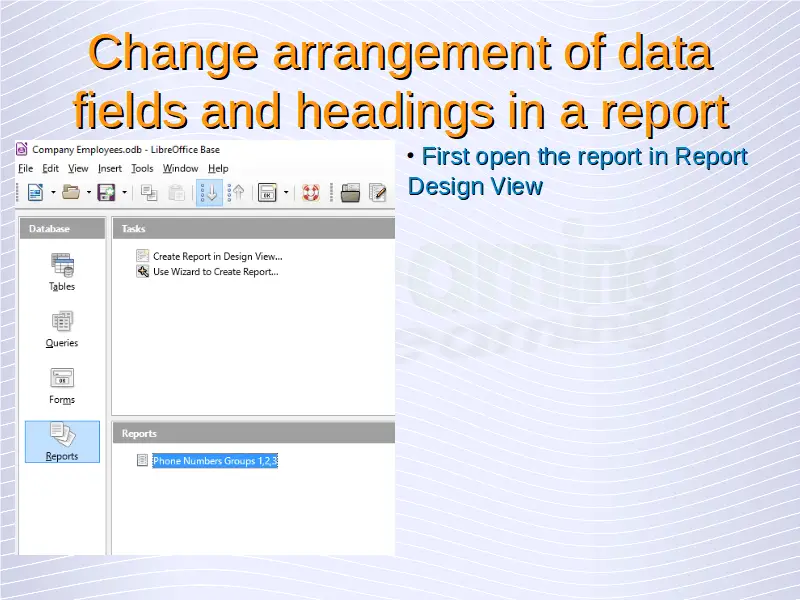The width and height of the screenshot is (800, 600).
Task: Click the Paste clipboard icon
Action: coord(177,193)
